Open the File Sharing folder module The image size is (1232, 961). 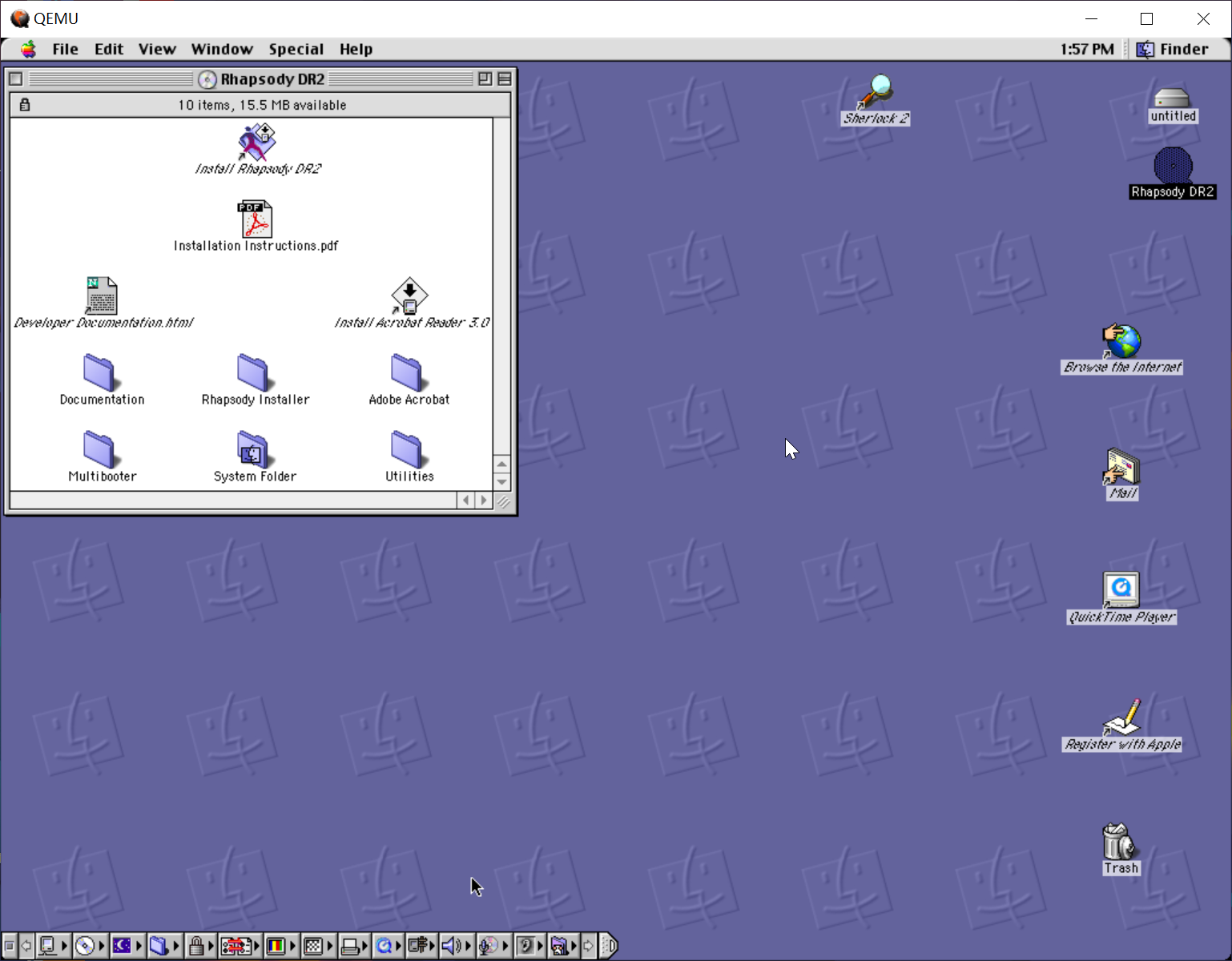coord(164,946)
